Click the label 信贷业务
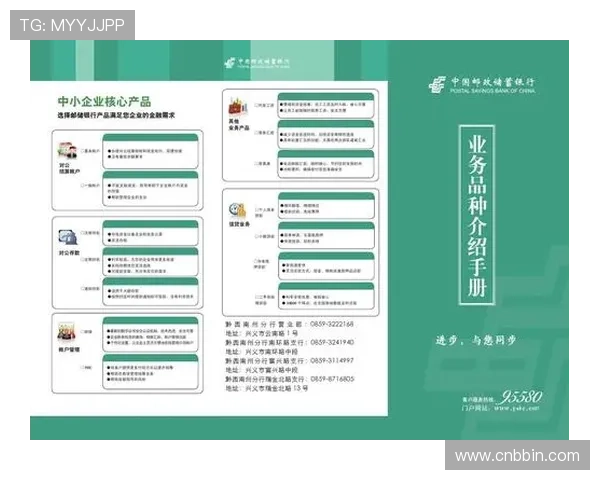The width and height of the screenshot is (600, 480). point(239,224)
